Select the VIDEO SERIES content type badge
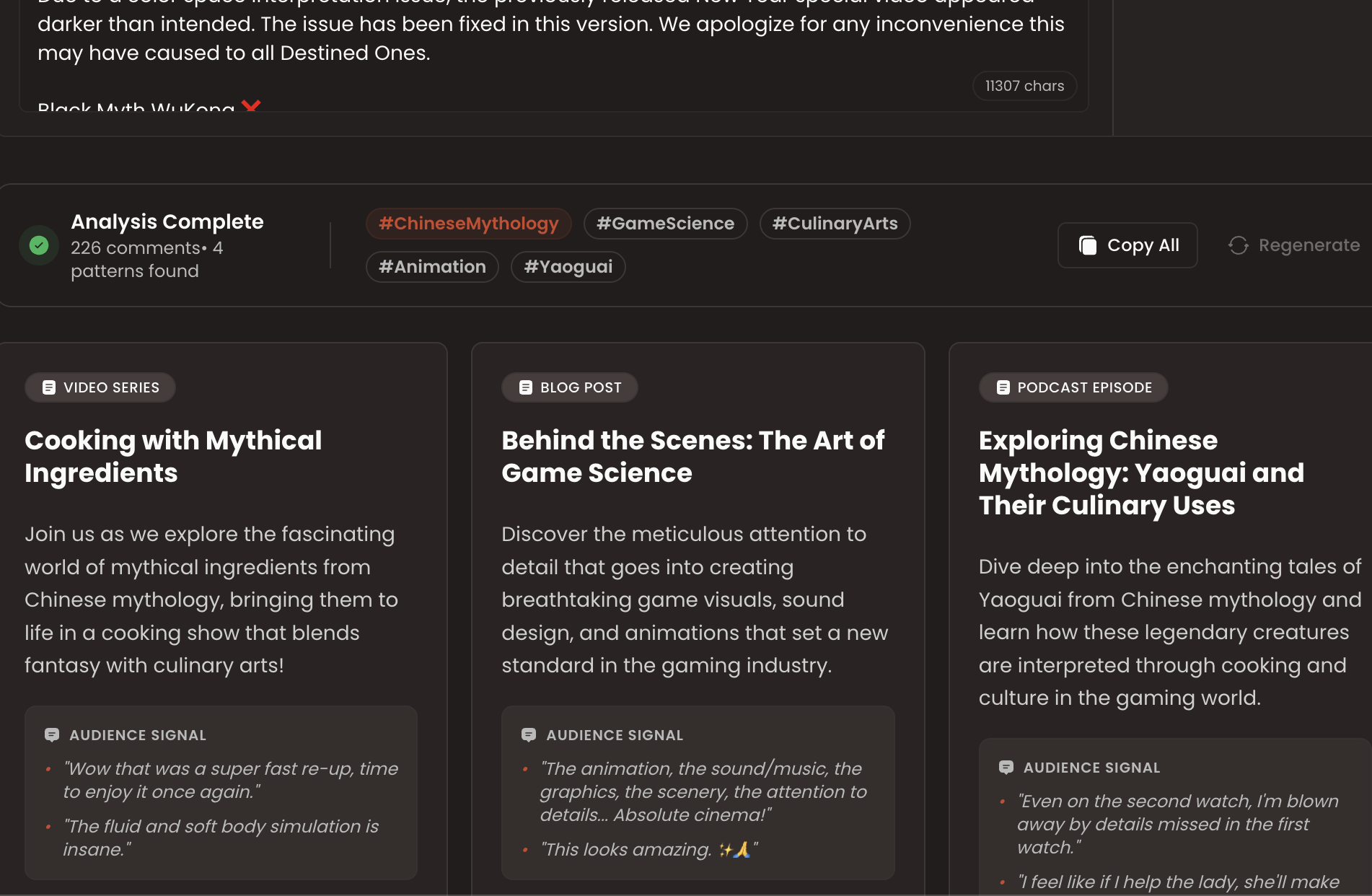The image size is (1372, 896). [100, 387]
